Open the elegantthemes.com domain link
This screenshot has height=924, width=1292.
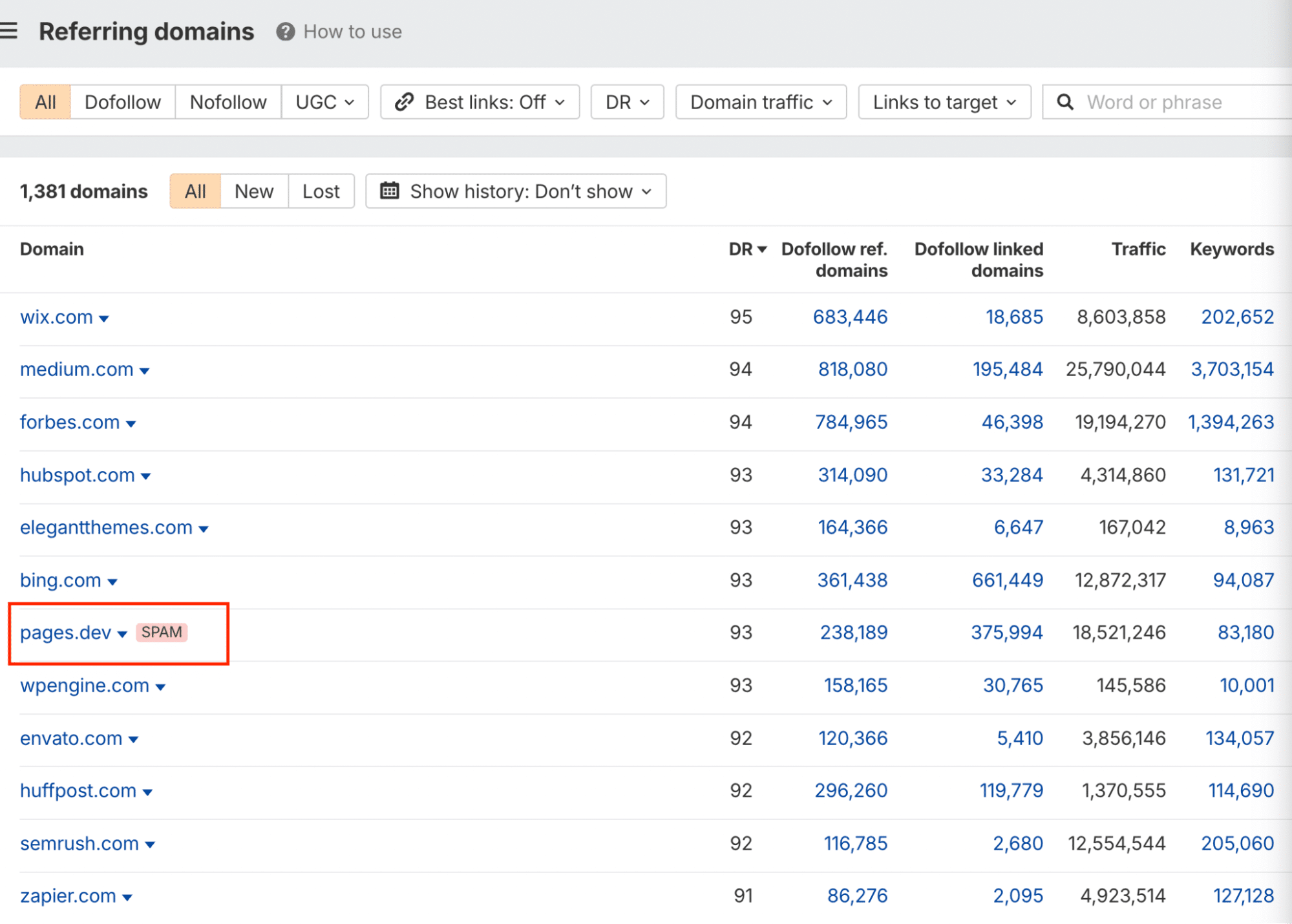pyautogui.click(x=106, y=528)
